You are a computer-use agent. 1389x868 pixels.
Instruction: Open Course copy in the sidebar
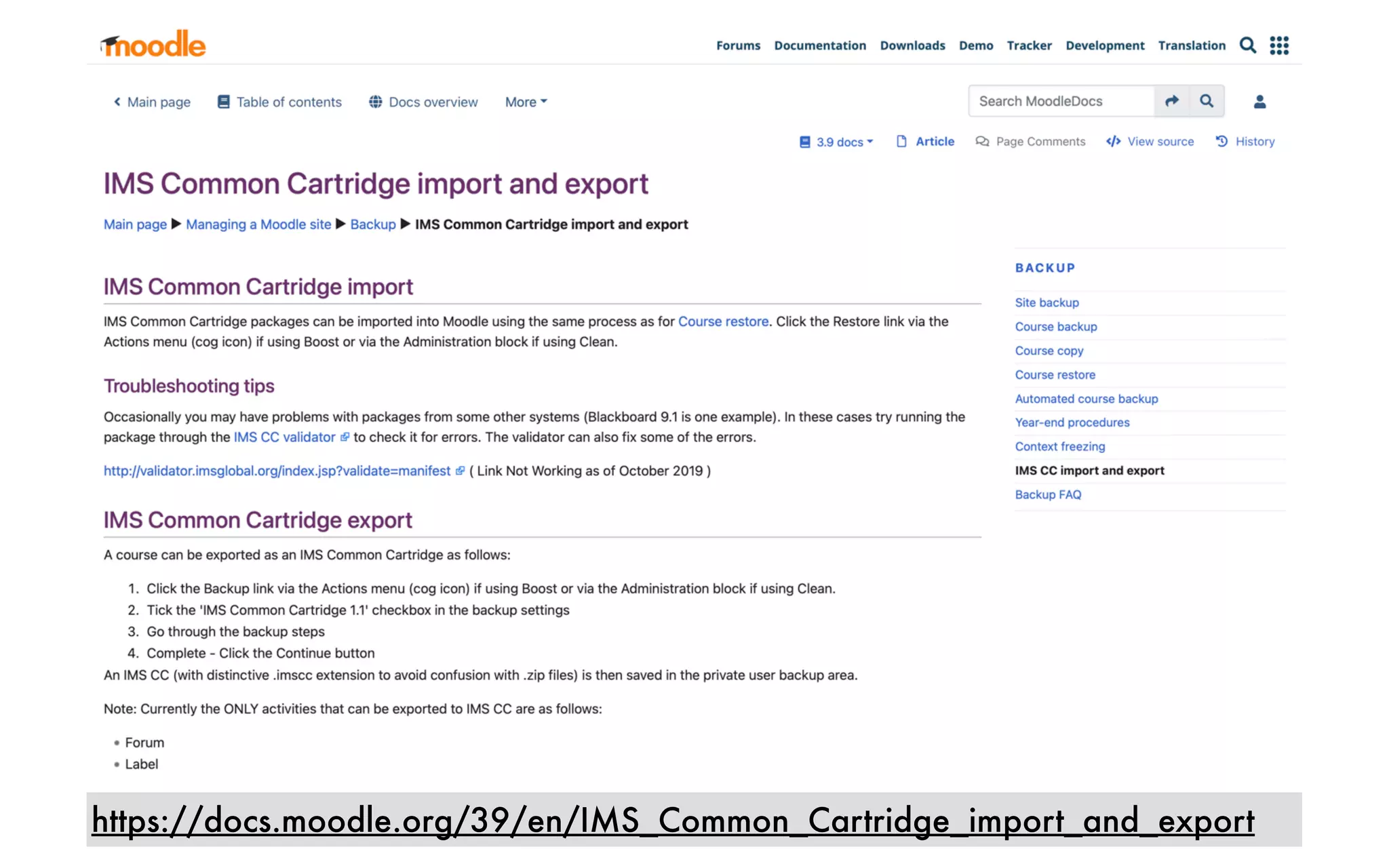tap(1049, 351)
